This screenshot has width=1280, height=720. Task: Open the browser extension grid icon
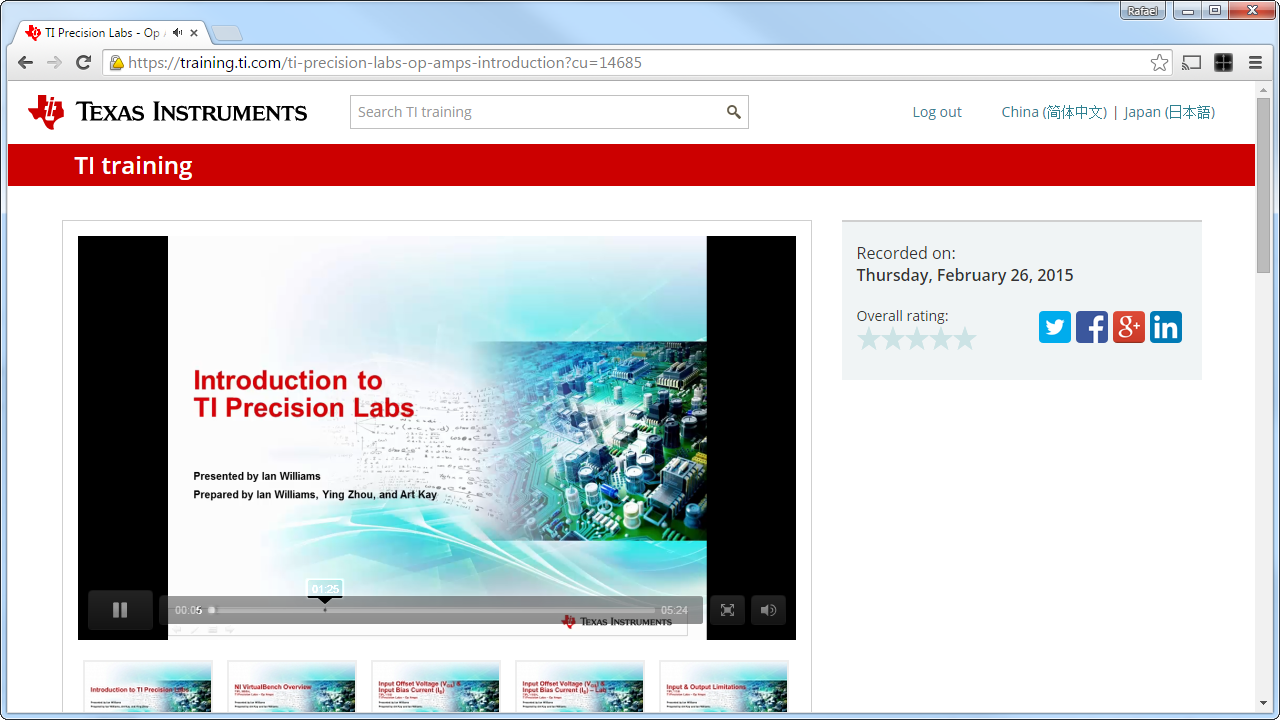pos(1223,63)
